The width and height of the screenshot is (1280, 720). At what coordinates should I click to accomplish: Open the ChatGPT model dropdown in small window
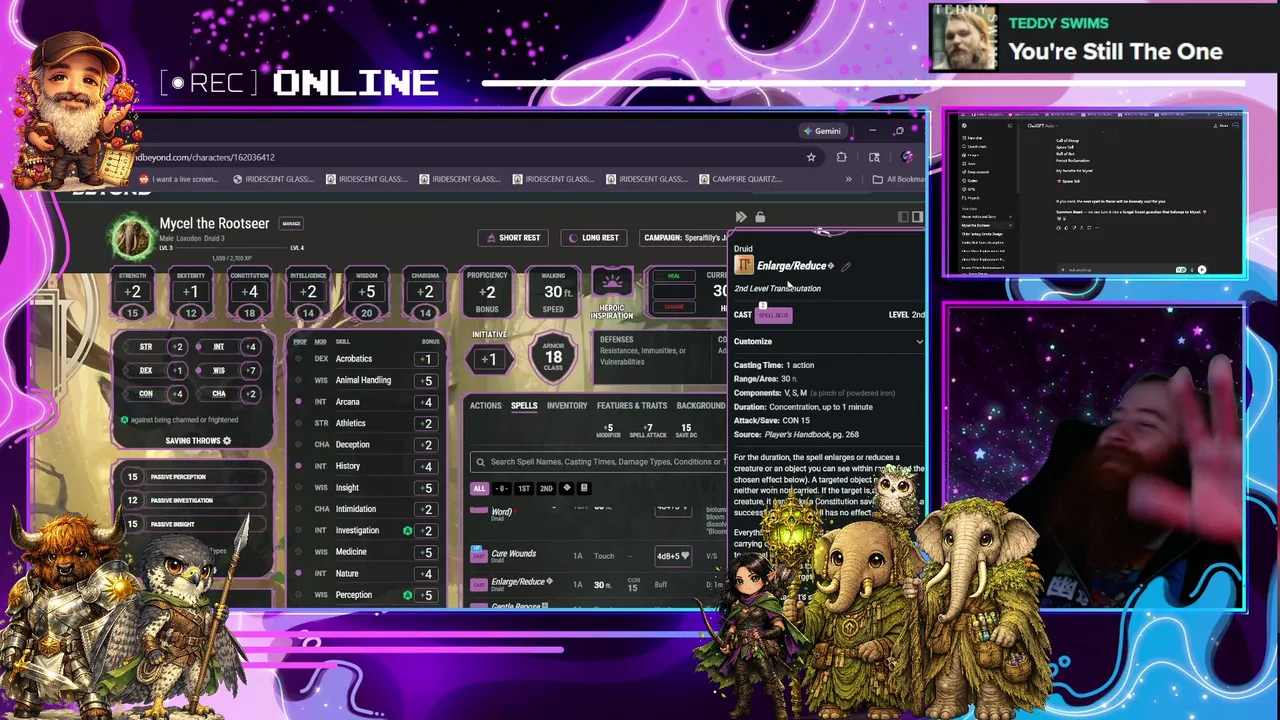pyautogui.click(x=1043, y=126)
